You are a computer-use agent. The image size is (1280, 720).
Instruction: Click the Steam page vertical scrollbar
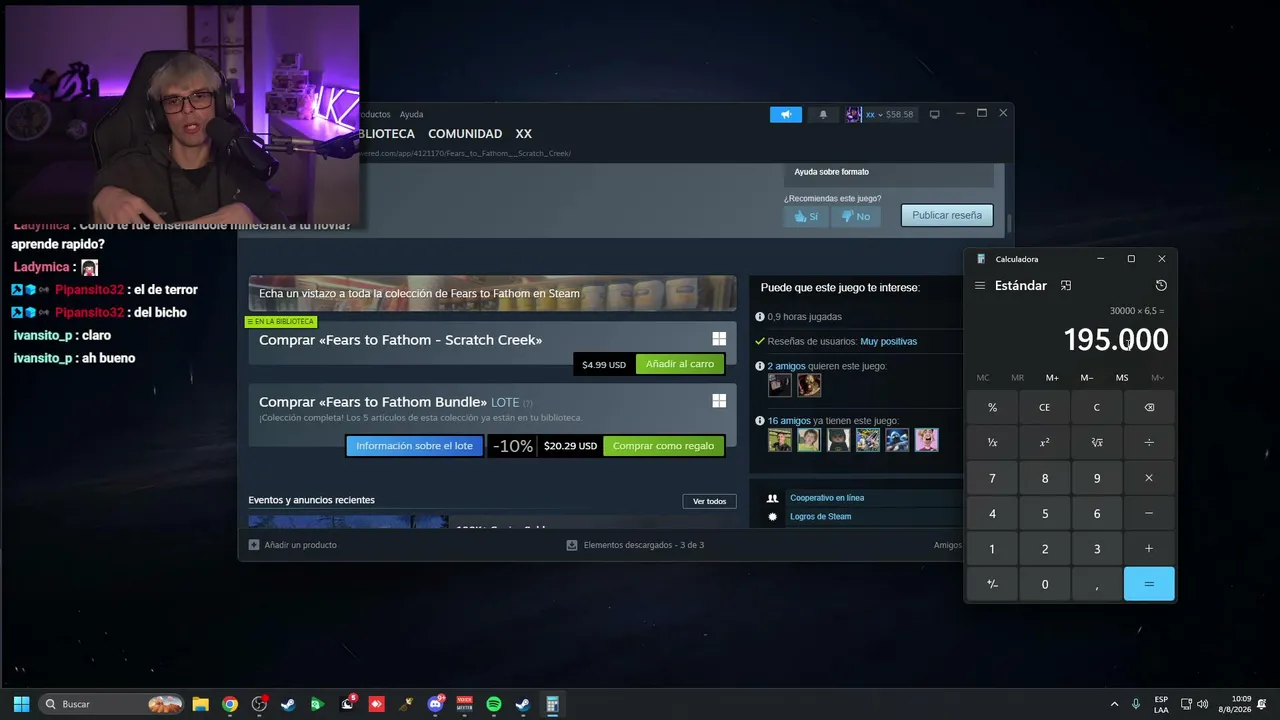[1009, 223]
